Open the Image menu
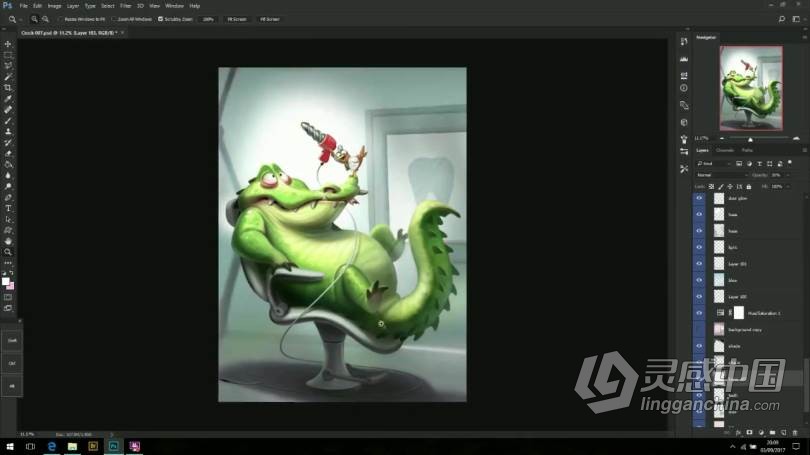Viewport: 810px width, 455px height. pos(54,6)
